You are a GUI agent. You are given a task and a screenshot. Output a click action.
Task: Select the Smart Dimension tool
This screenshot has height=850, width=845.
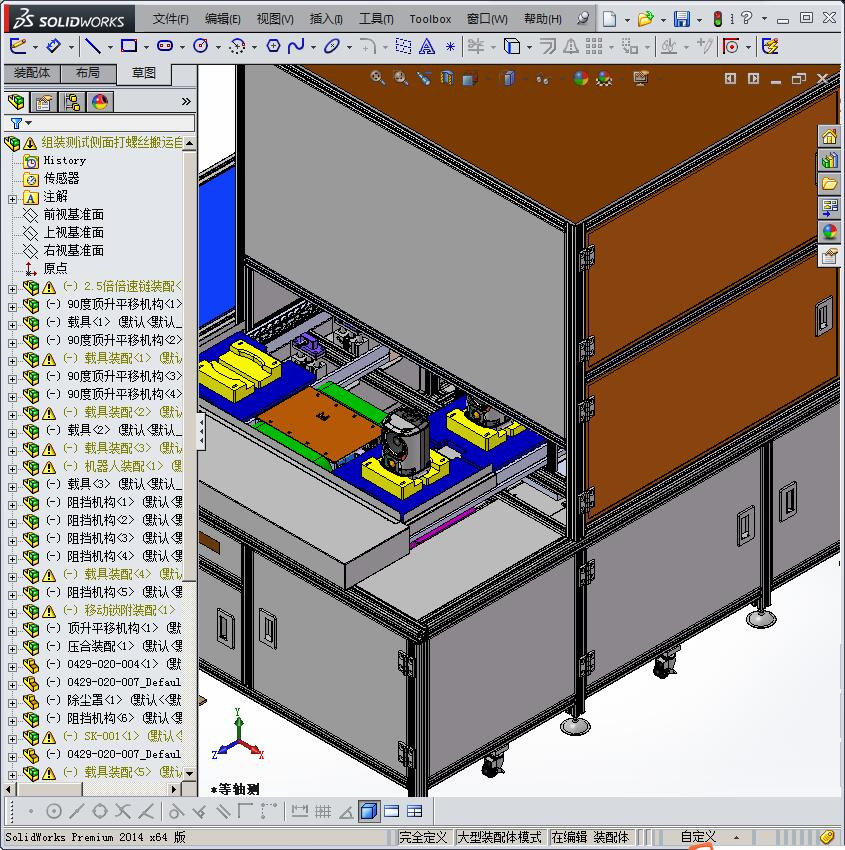click(53, 47)
